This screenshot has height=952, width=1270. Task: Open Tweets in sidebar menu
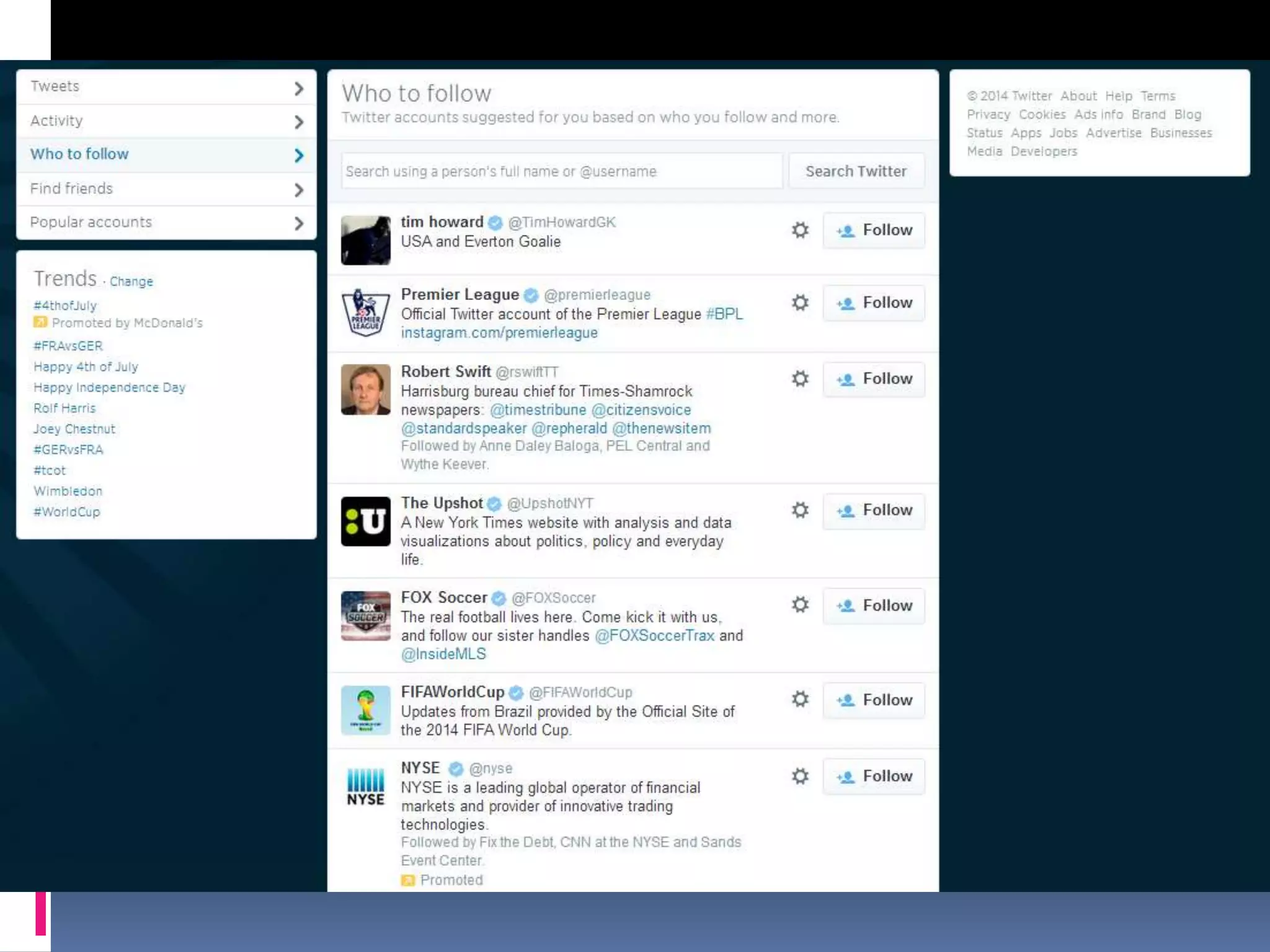[166, 87]
